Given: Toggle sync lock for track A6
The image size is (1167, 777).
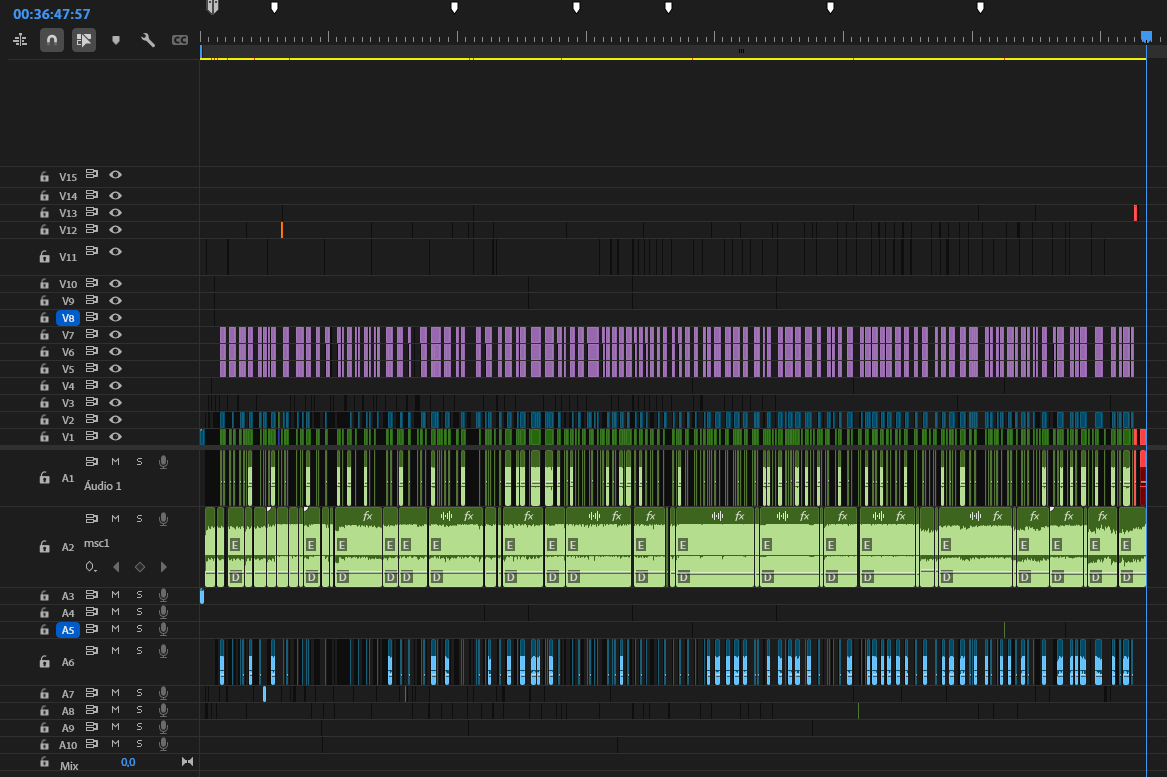Looking at the screenshot, I should (x=92, y=650).
